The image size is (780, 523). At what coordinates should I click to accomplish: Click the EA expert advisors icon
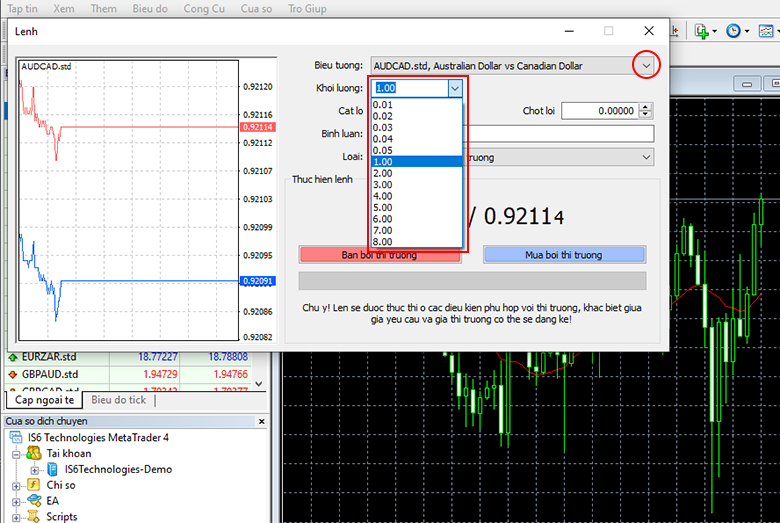pyautogui.click(x=34, y=501)
